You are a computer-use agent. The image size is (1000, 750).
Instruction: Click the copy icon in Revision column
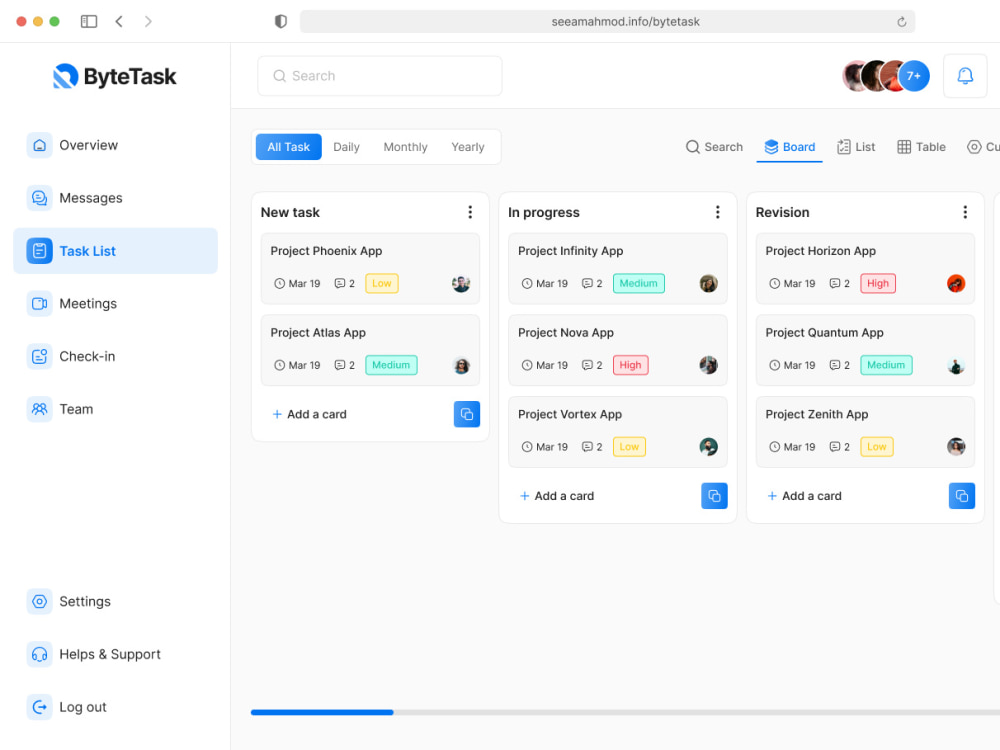point(962,496)
